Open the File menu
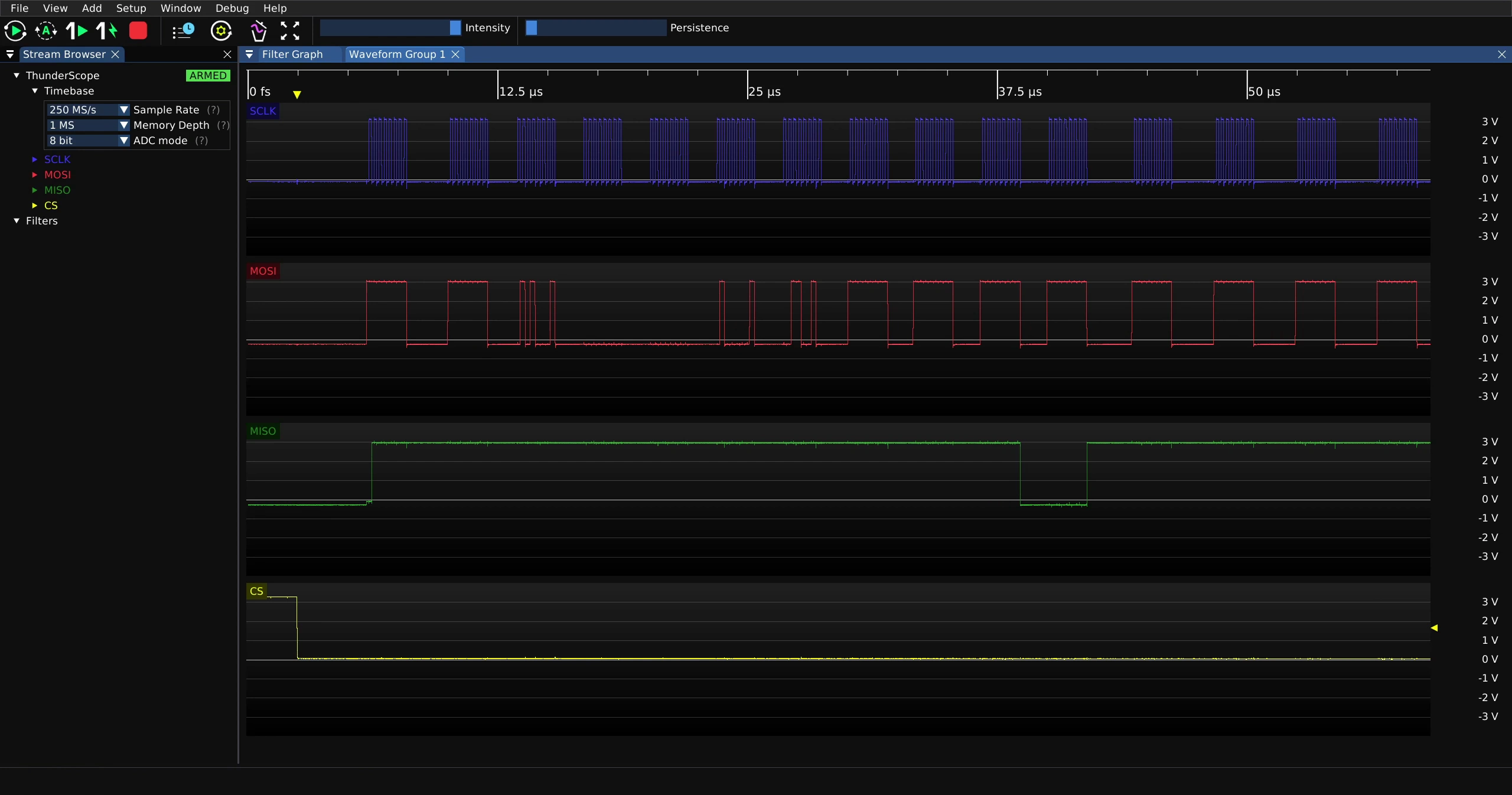Image resolution: width=1512 pixels, height=795 pixels. point(19,8)
